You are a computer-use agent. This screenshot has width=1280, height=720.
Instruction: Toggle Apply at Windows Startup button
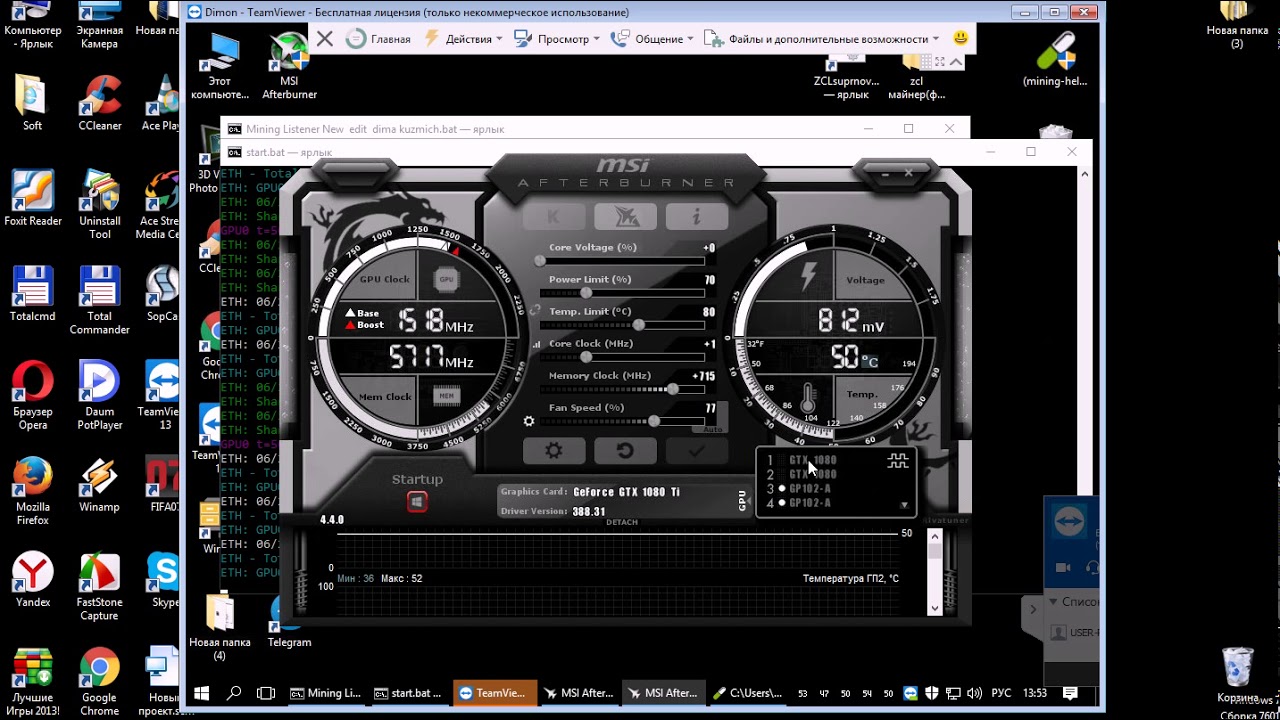[x=417, y=502]
